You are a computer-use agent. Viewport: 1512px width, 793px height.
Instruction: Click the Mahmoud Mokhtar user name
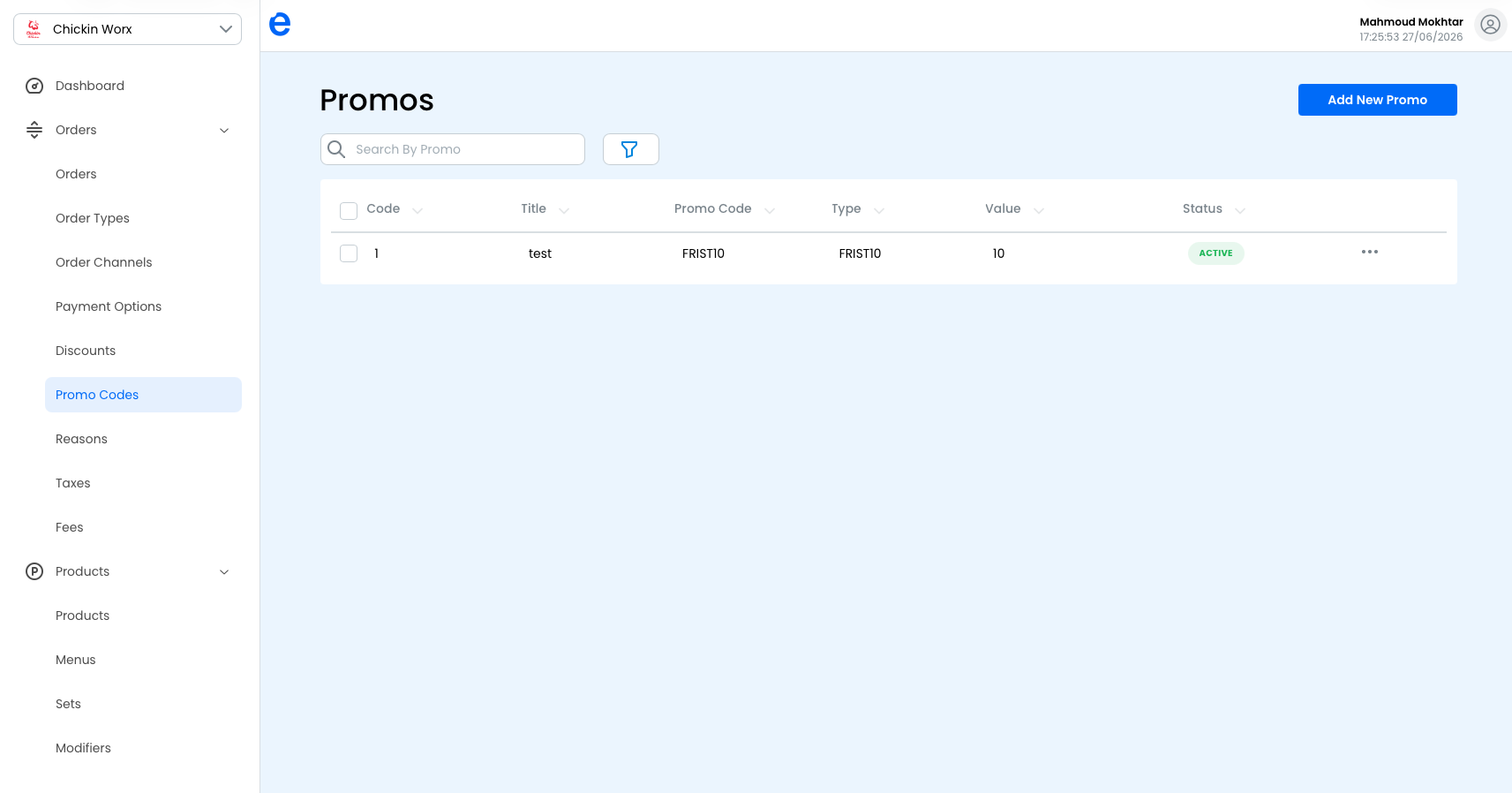pyautogui.click(x=1411, y=22)
